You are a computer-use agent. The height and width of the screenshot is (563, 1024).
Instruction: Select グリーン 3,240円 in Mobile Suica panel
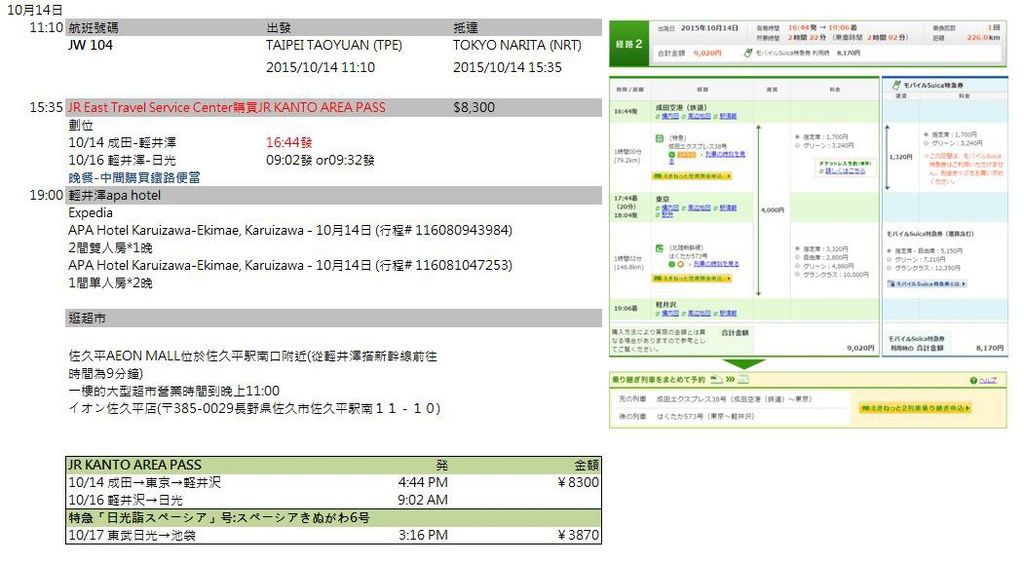click(x=926, y=142)
